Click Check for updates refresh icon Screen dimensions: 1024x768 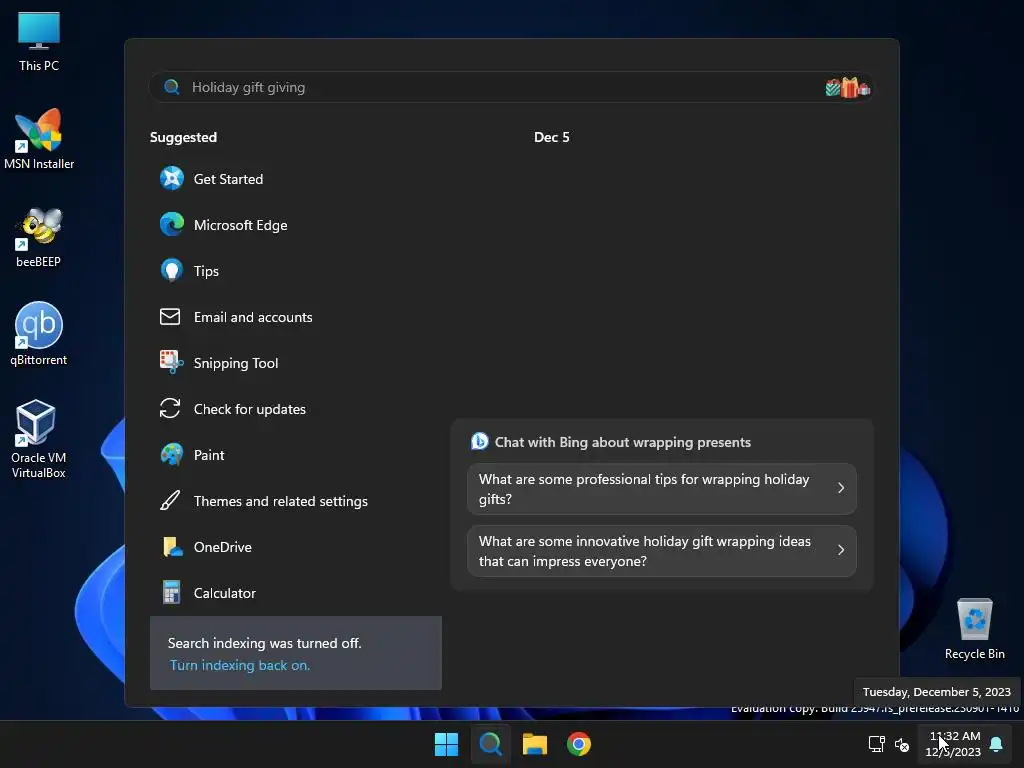pyautogui.click(x=170, y=409)
